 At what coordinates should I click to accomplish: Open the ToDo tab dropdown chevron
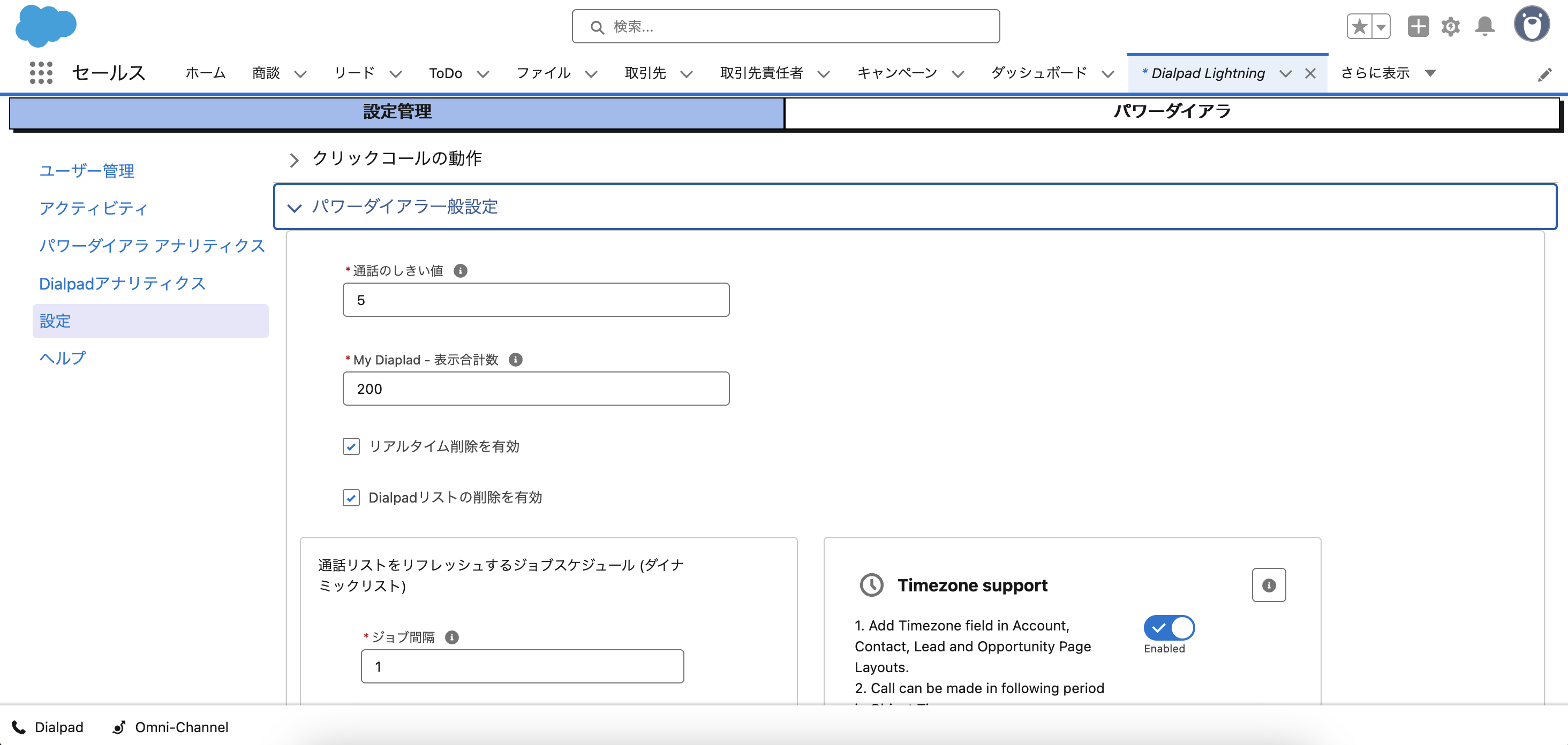(x=483, y=74)
